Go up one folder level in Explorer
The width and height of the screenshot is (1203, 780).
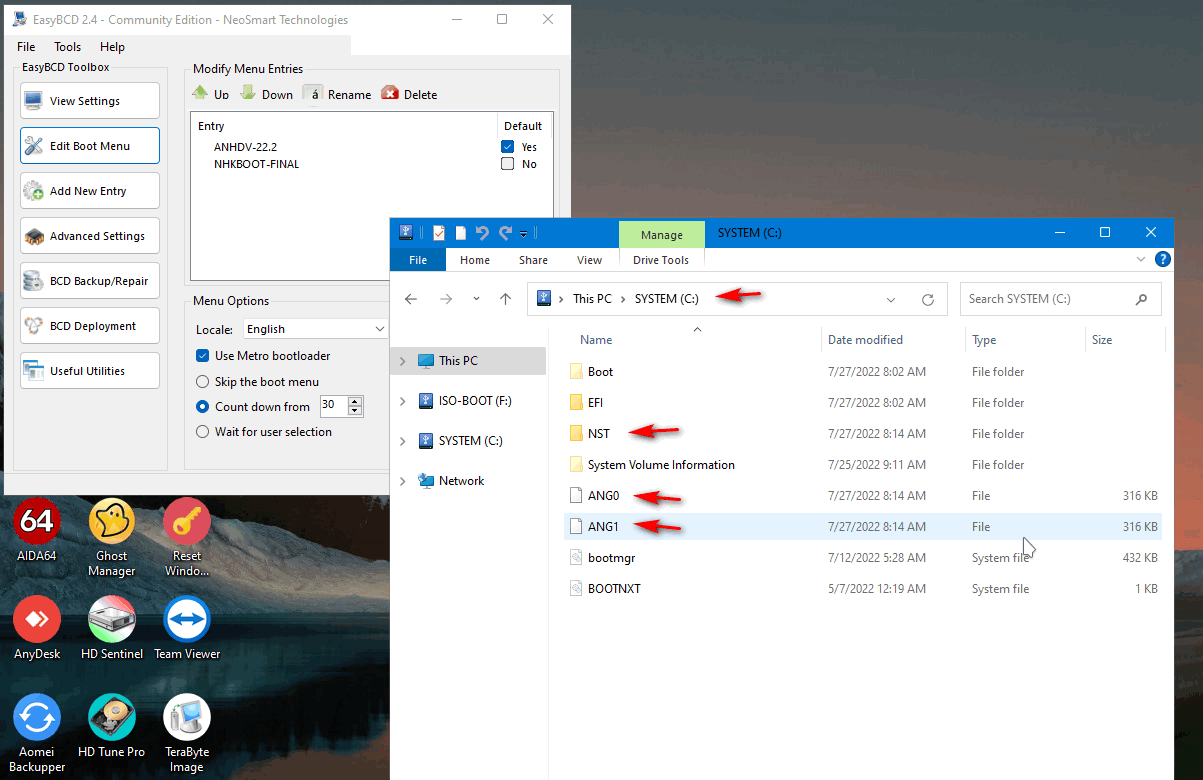(506, 299)
